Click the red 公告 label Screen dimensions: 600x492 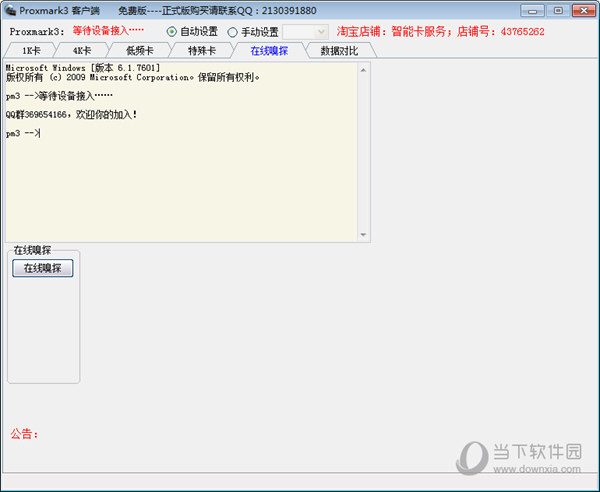pos(24,434)
